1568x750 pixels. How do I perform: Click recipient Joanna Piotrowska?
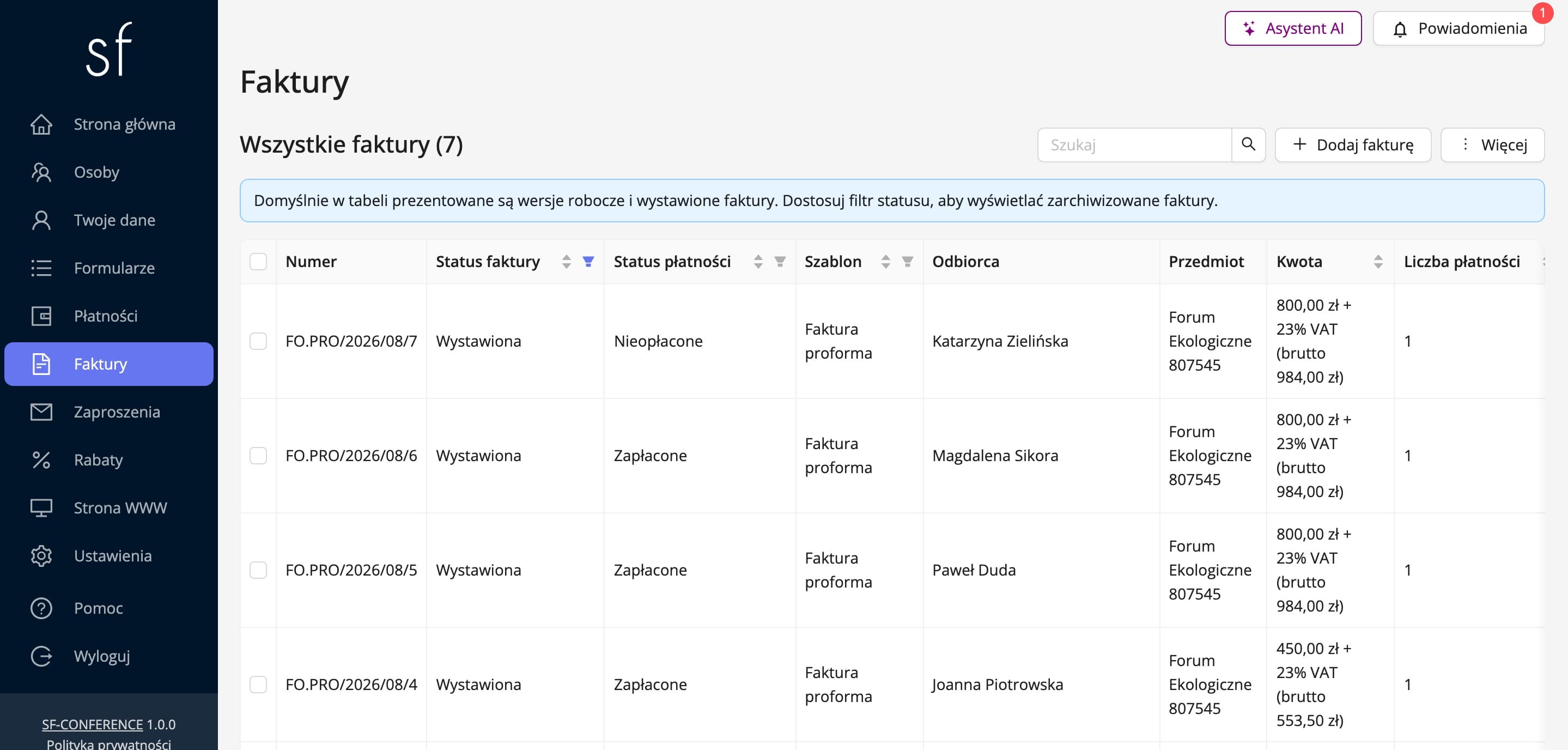[x=998, y=684]
